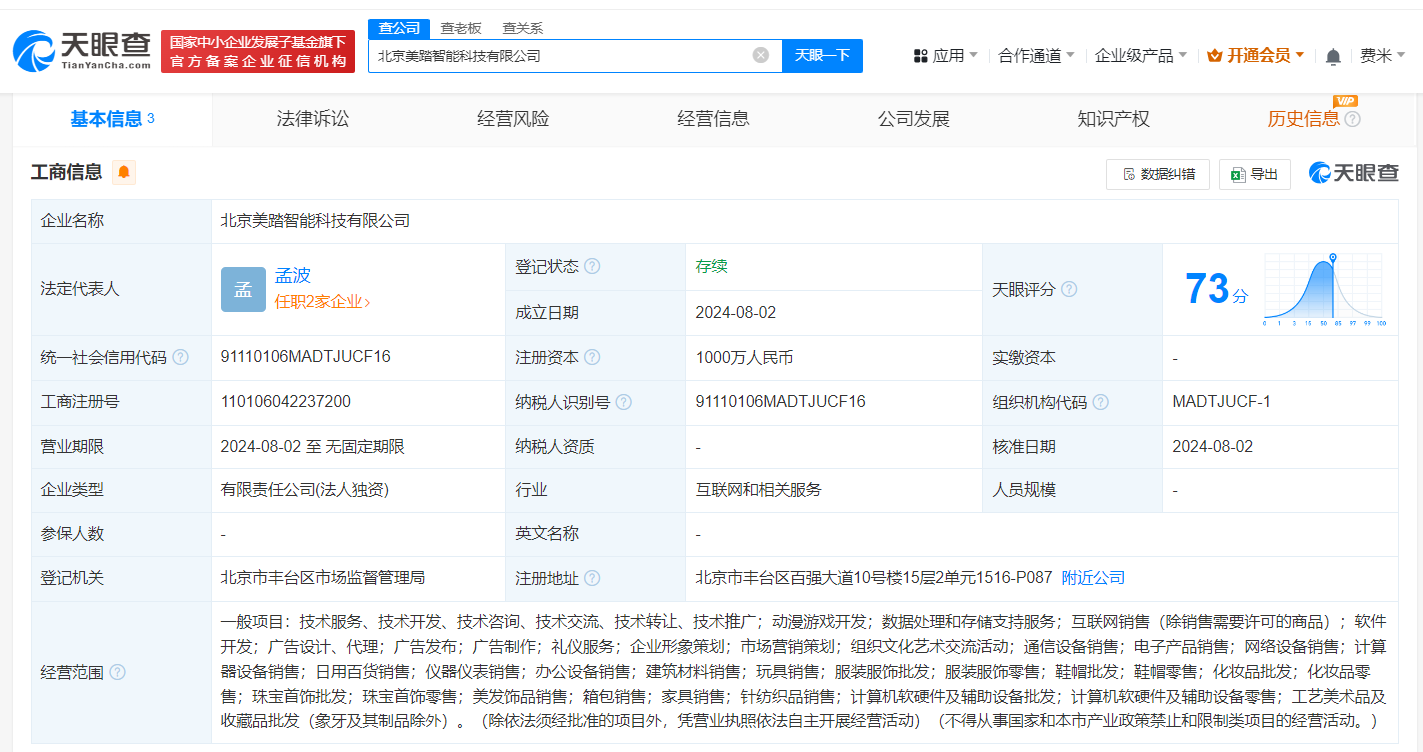Click the apps grid icon beside 应用
Image resolution: width=1423 pixels, height=752 pixels.
[921, 55]
